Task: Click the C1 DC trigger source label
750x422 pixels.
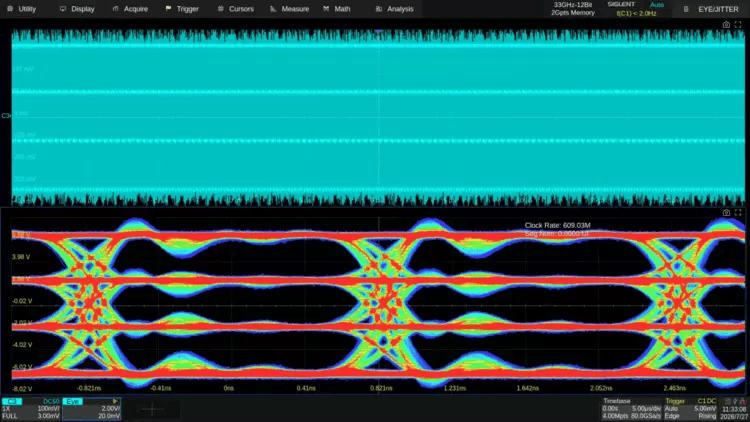Action: pyautogui.click(x=706, y=401)
